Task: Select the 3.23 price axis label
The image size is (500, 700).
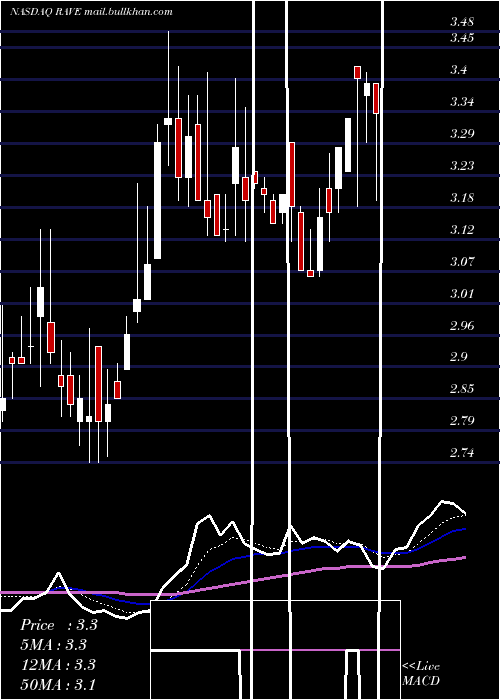Action: pyautogui.click(x=462, y=166)
